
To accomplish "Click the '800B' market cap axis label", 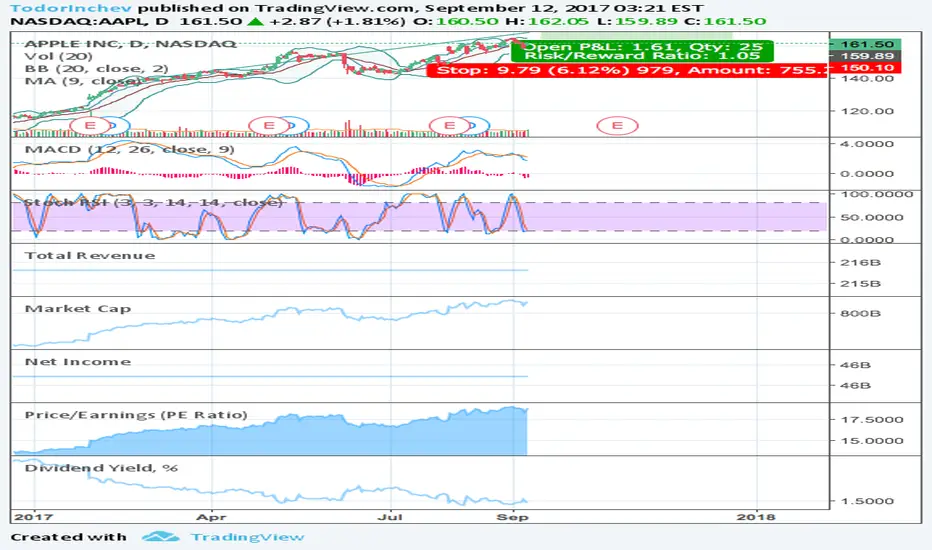I will (x=860, y=313).
